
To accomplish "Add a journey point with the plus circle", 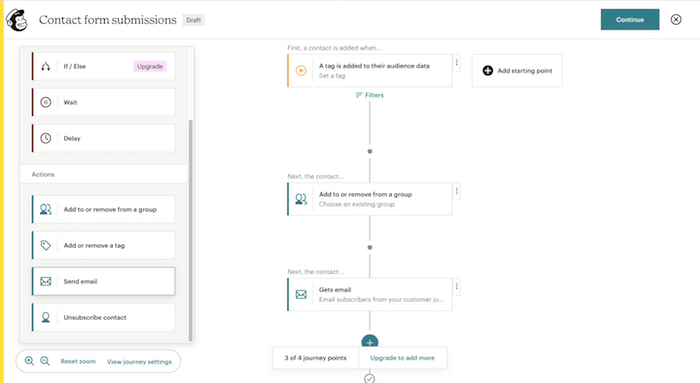I will tap(370, 341).
